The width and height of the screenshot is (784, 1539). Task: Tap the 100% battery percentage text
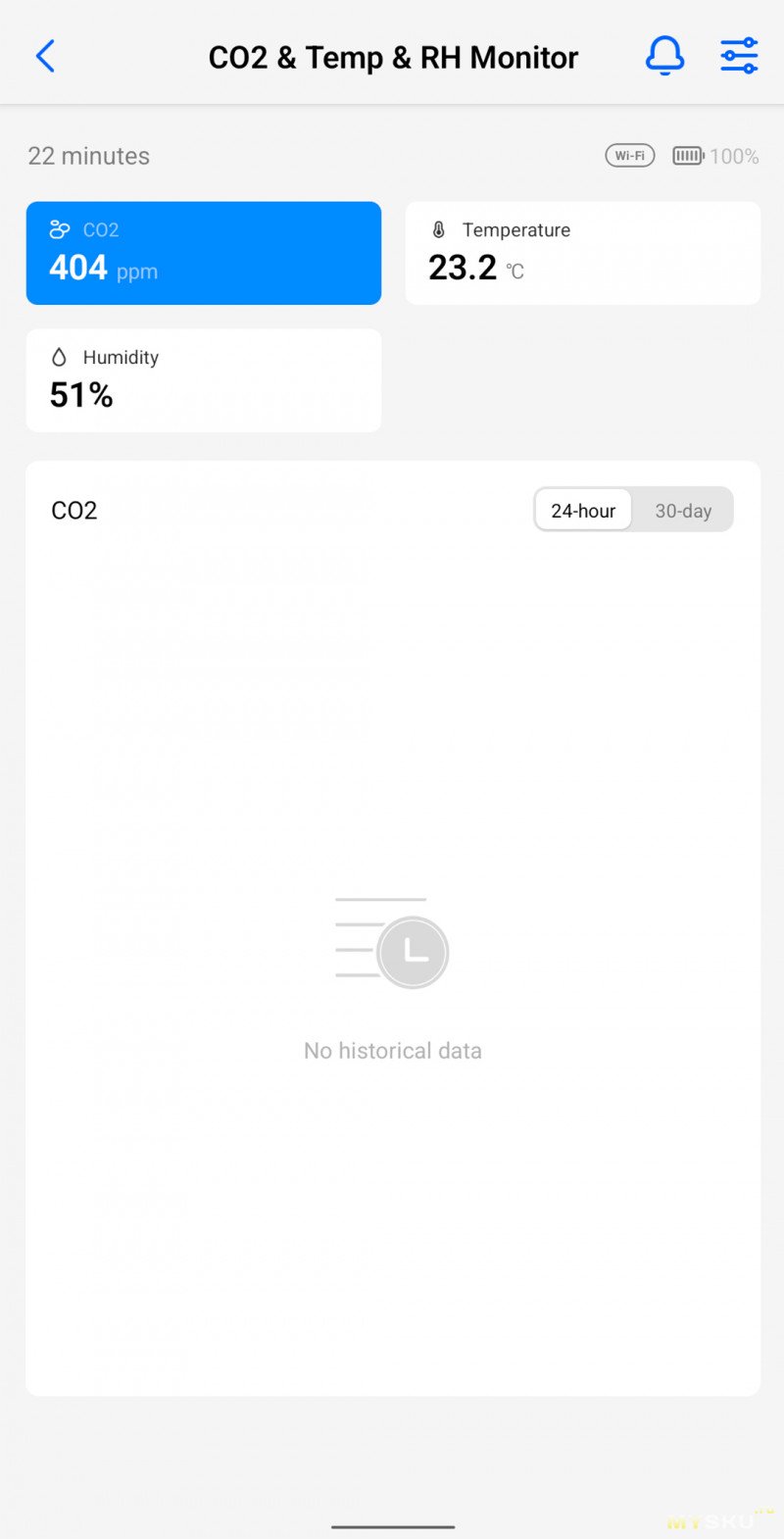tap(734, 156)
